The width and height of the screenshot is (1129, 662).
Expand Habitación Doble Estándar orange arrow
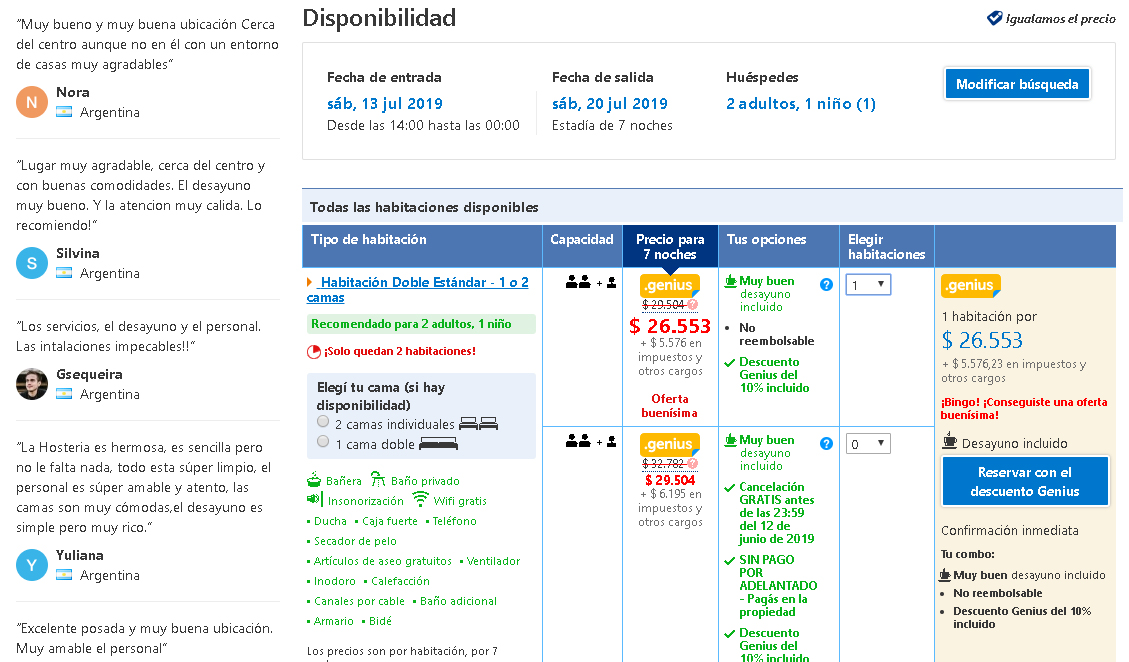tap(310, 282)
